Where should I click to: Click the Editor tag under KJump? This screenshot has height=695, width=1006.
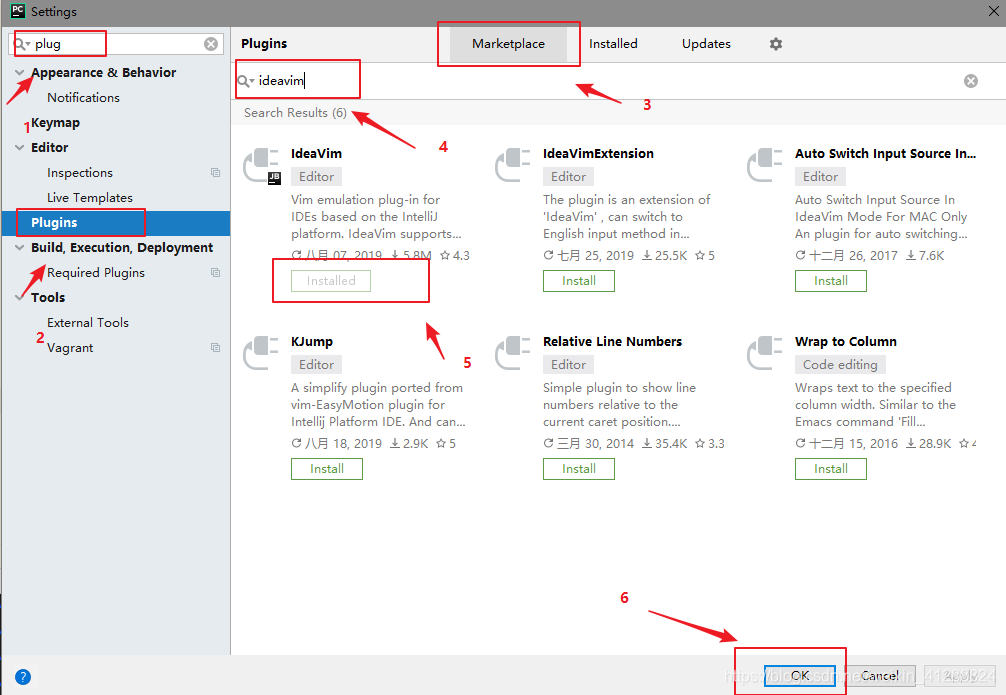point(316,365)
